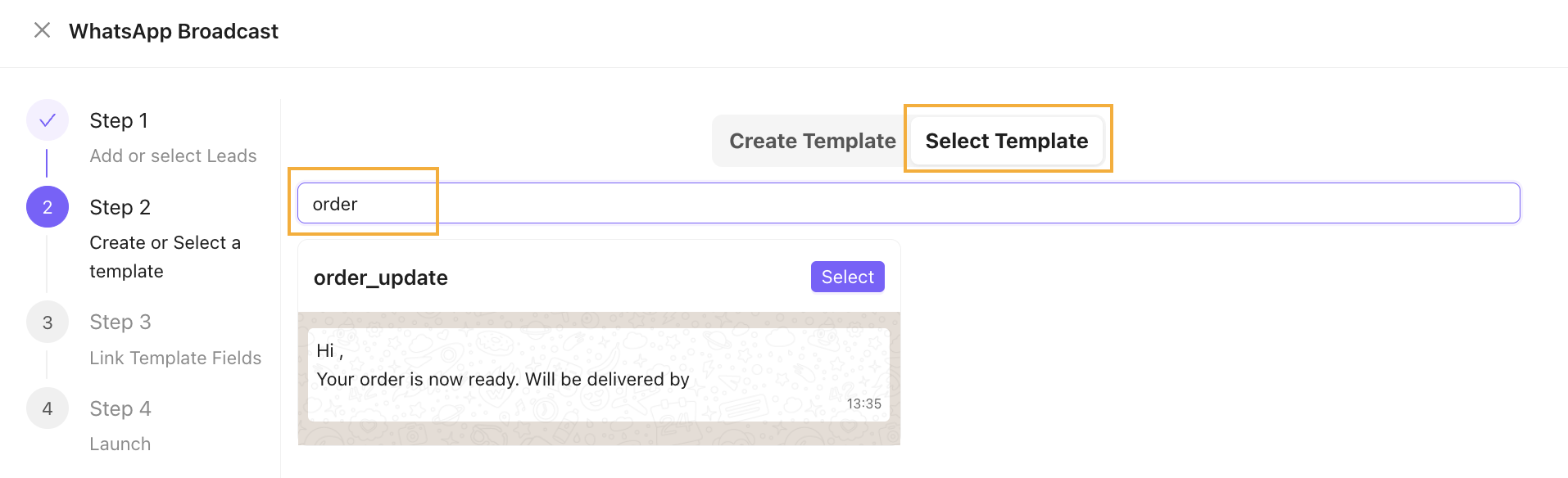Click the Step 1 checkmark circle icon
The height and width of the screenshot is (478, 1568).
(48, 120)
